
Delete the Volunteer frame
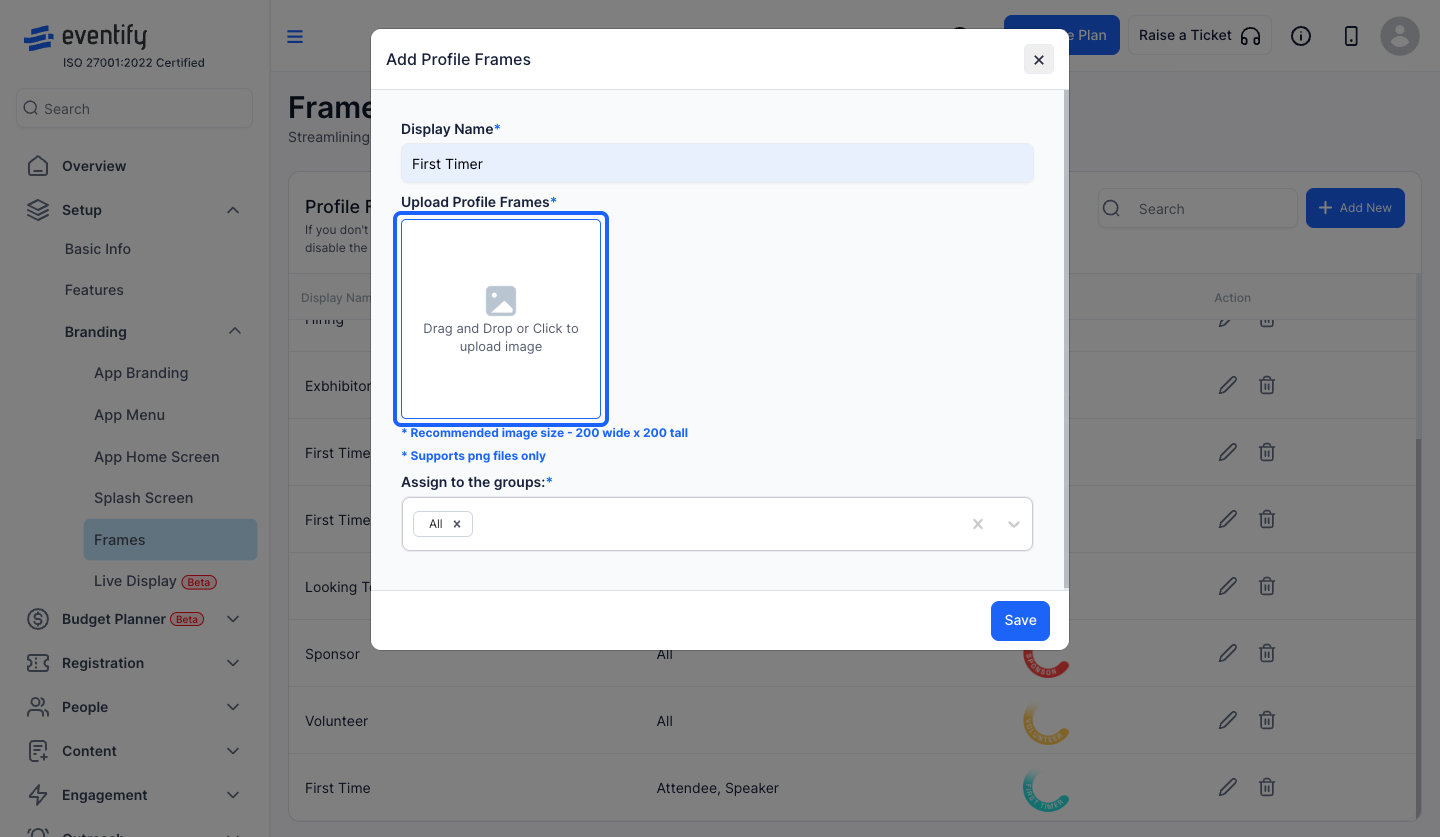1267,720
